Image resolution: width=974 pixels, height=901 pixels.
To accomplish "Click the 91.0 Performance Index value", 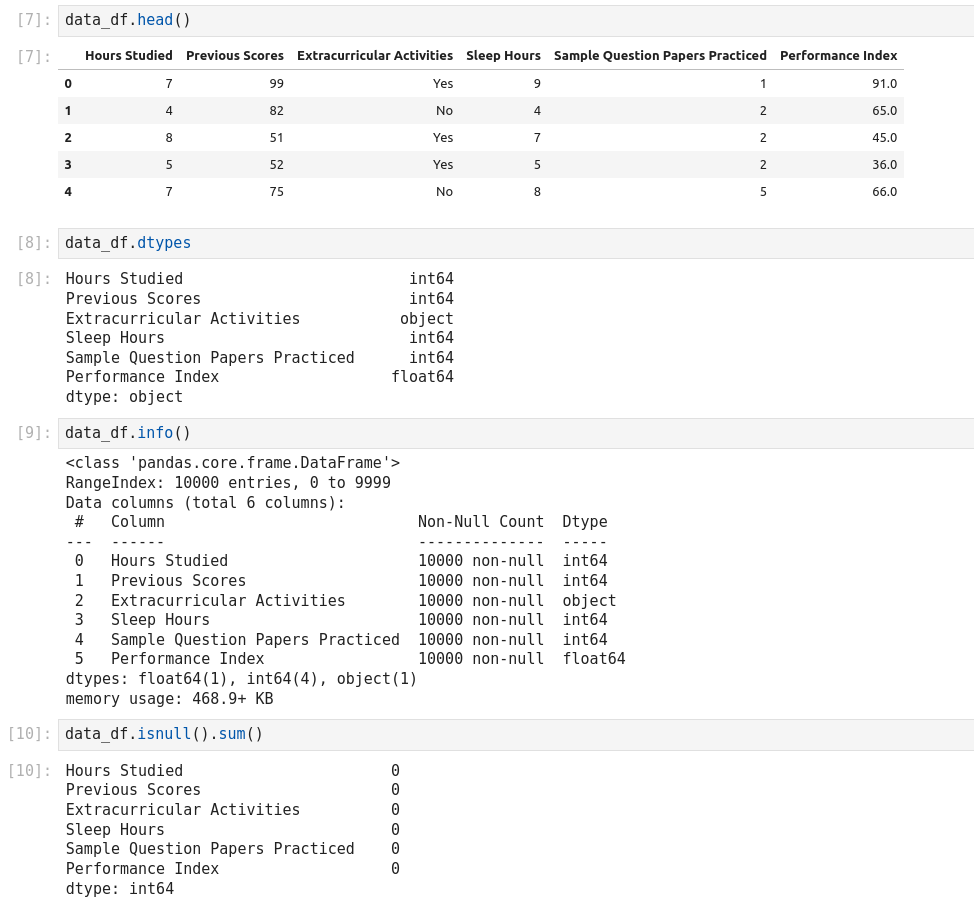I will pos(884,84).
